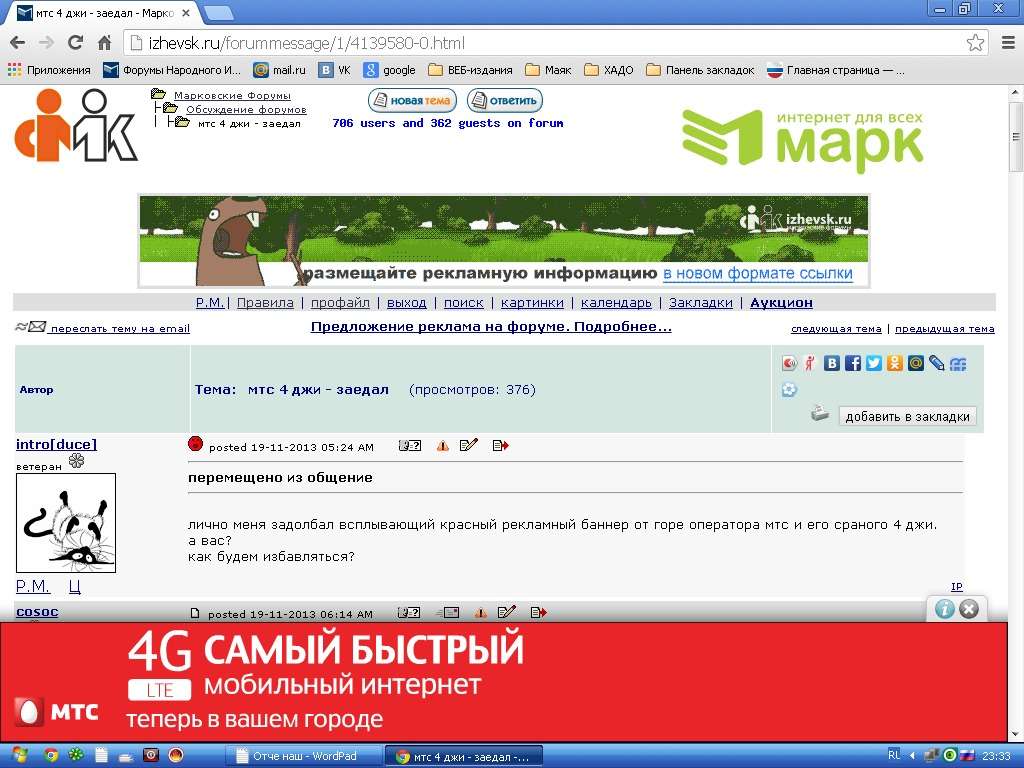The width and height of the screenshot is (1024, 768).
Task: Share topic via the VK icon
Action: click(831, 363)
